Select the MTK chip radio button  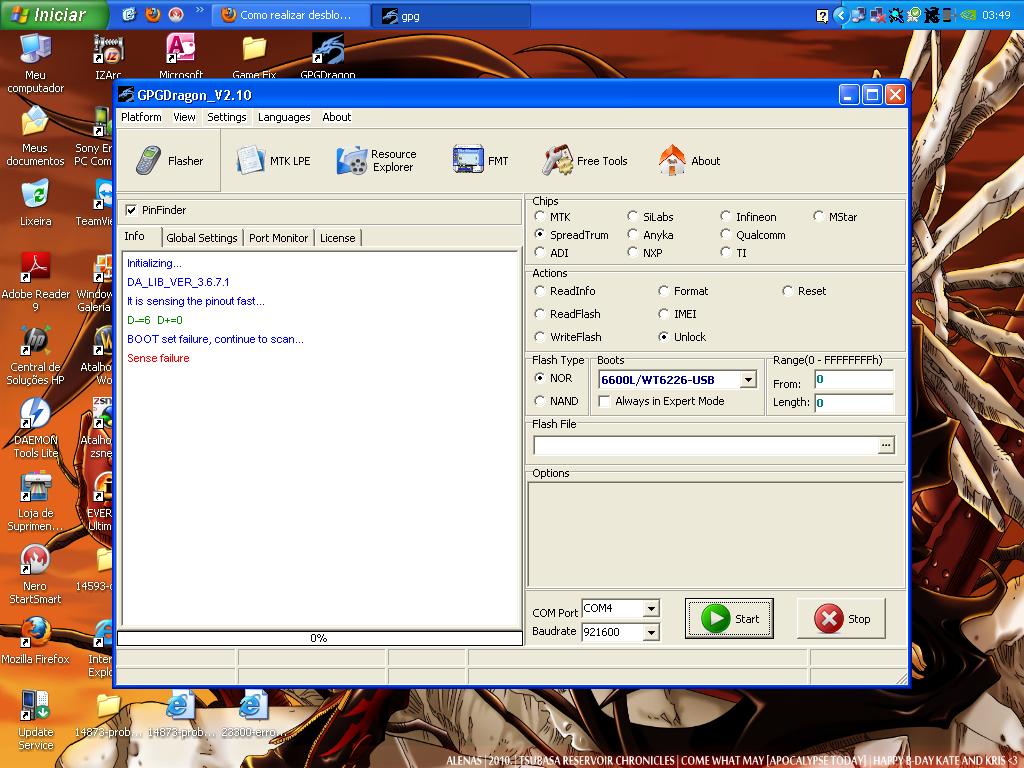coord(539,216)
